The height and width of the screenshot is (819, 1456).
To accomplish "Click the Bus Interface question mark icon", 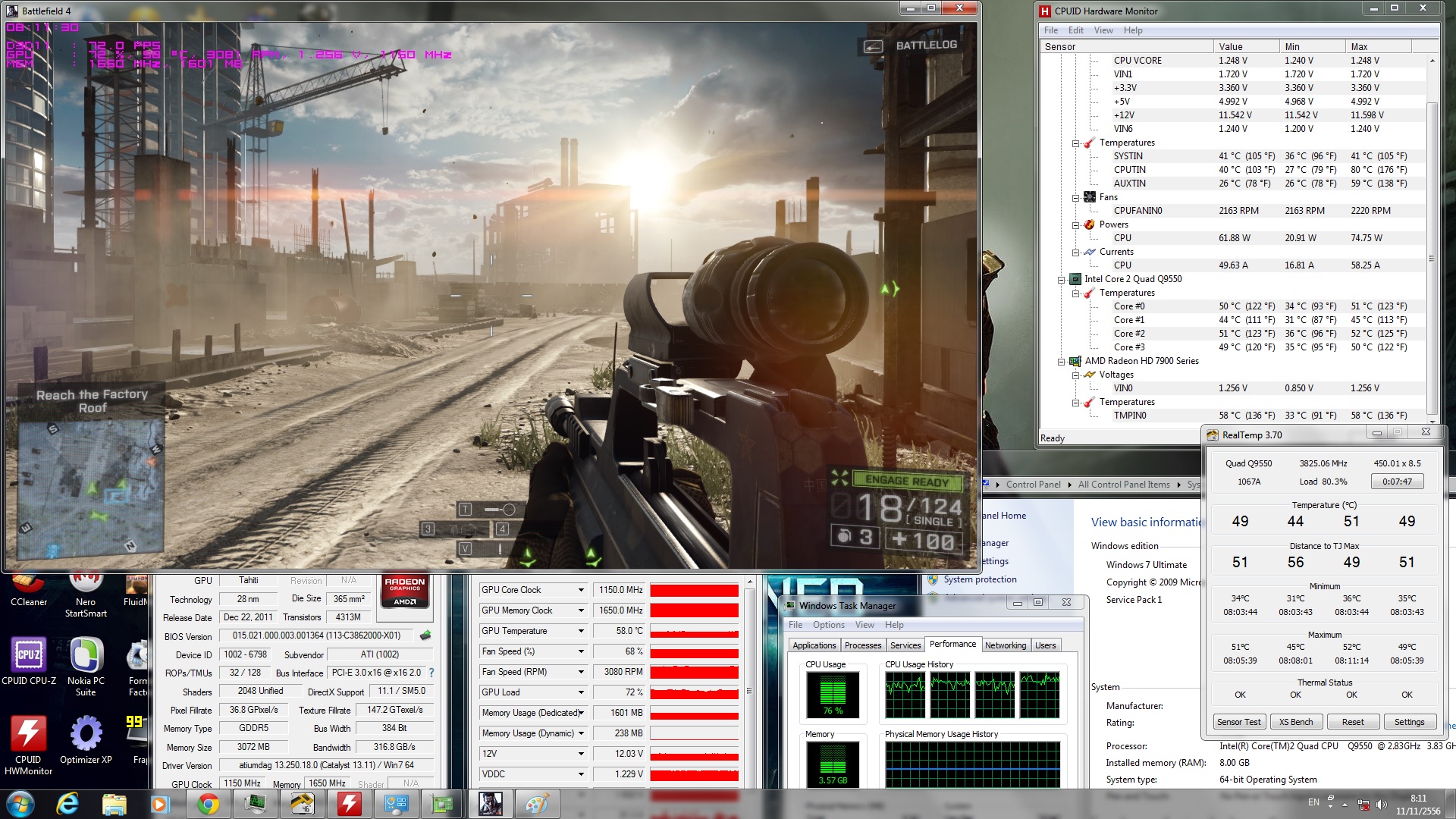I will [x=431, y=673].
